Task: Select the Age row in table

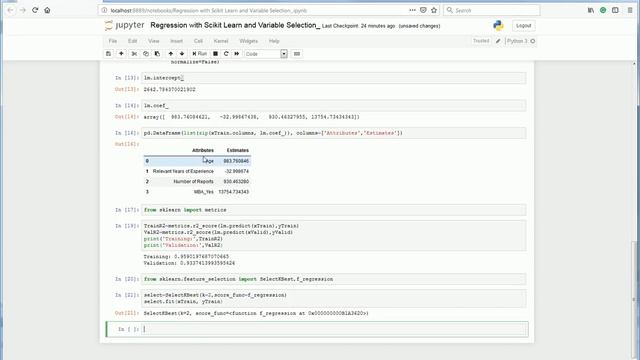Action: [x=197, y=161]
